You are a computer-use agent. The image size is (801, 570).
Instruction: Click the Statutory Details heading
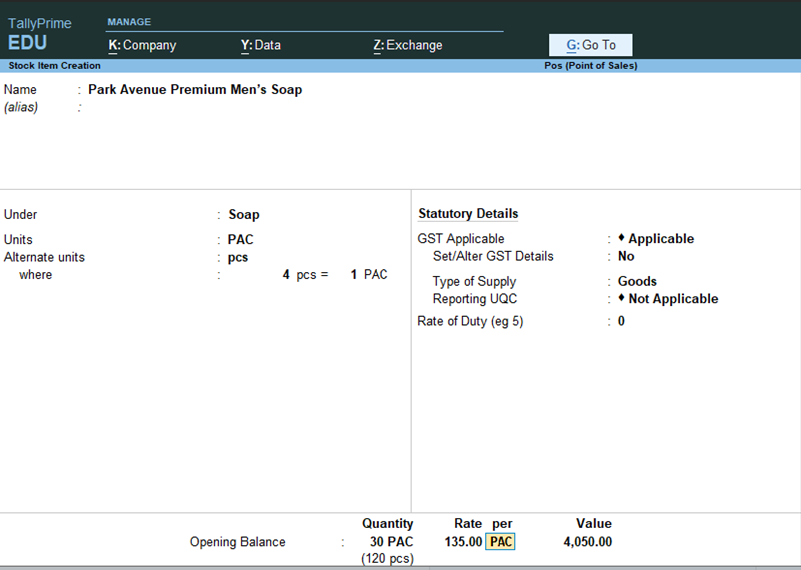click(x=468, y=213)
